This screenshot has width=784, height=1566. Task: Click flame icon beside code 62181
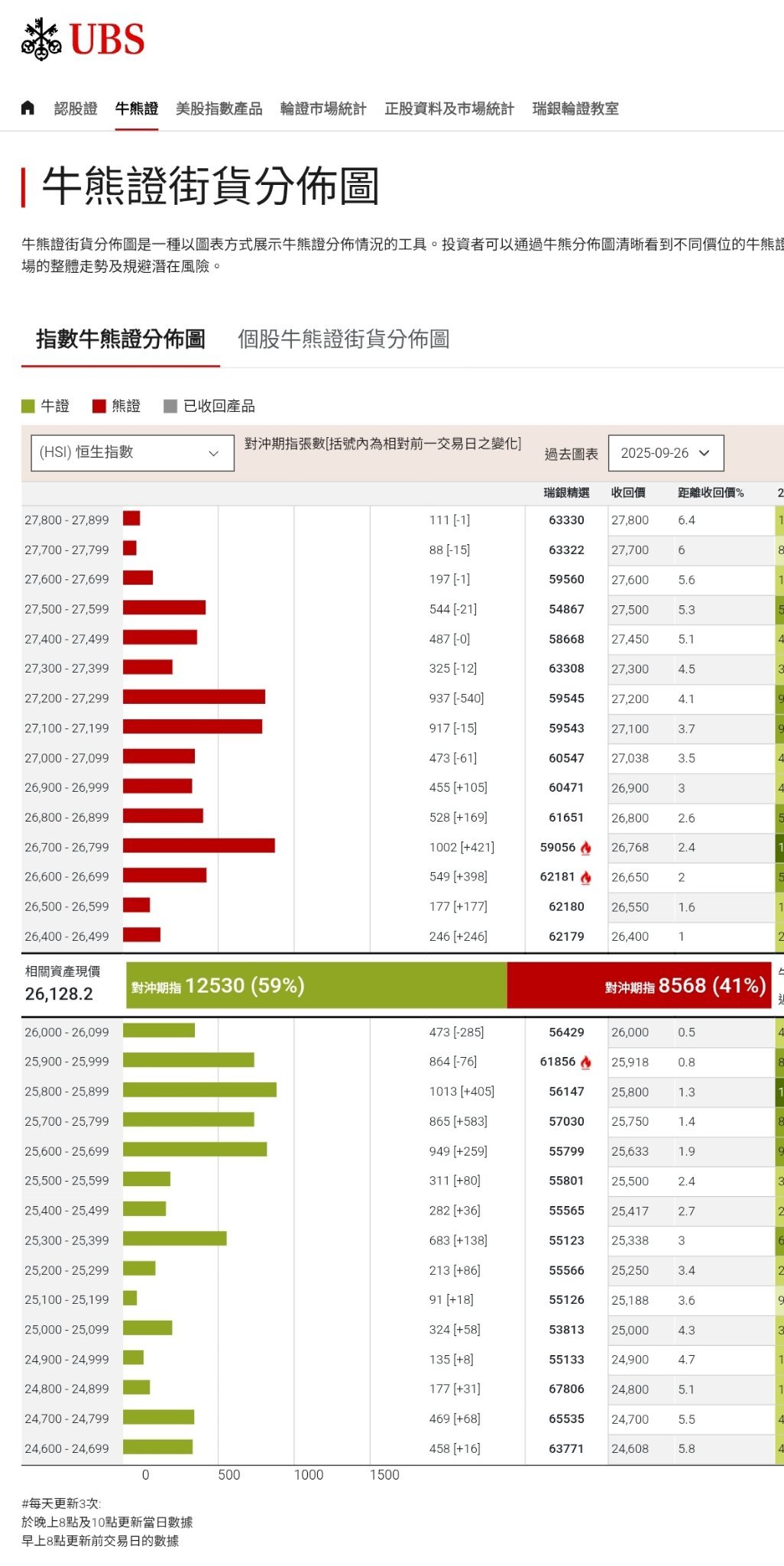click(x=585, y=877)
